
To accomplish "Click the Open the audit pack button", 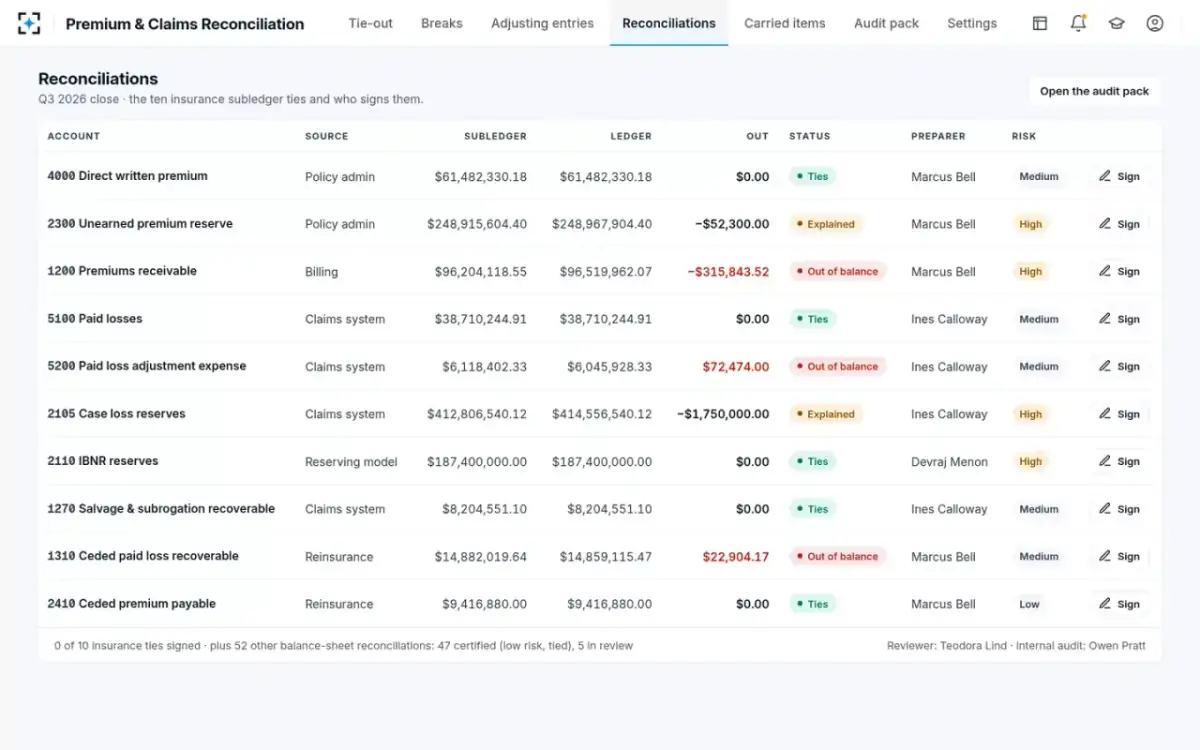I will [x=1094, y=91].
